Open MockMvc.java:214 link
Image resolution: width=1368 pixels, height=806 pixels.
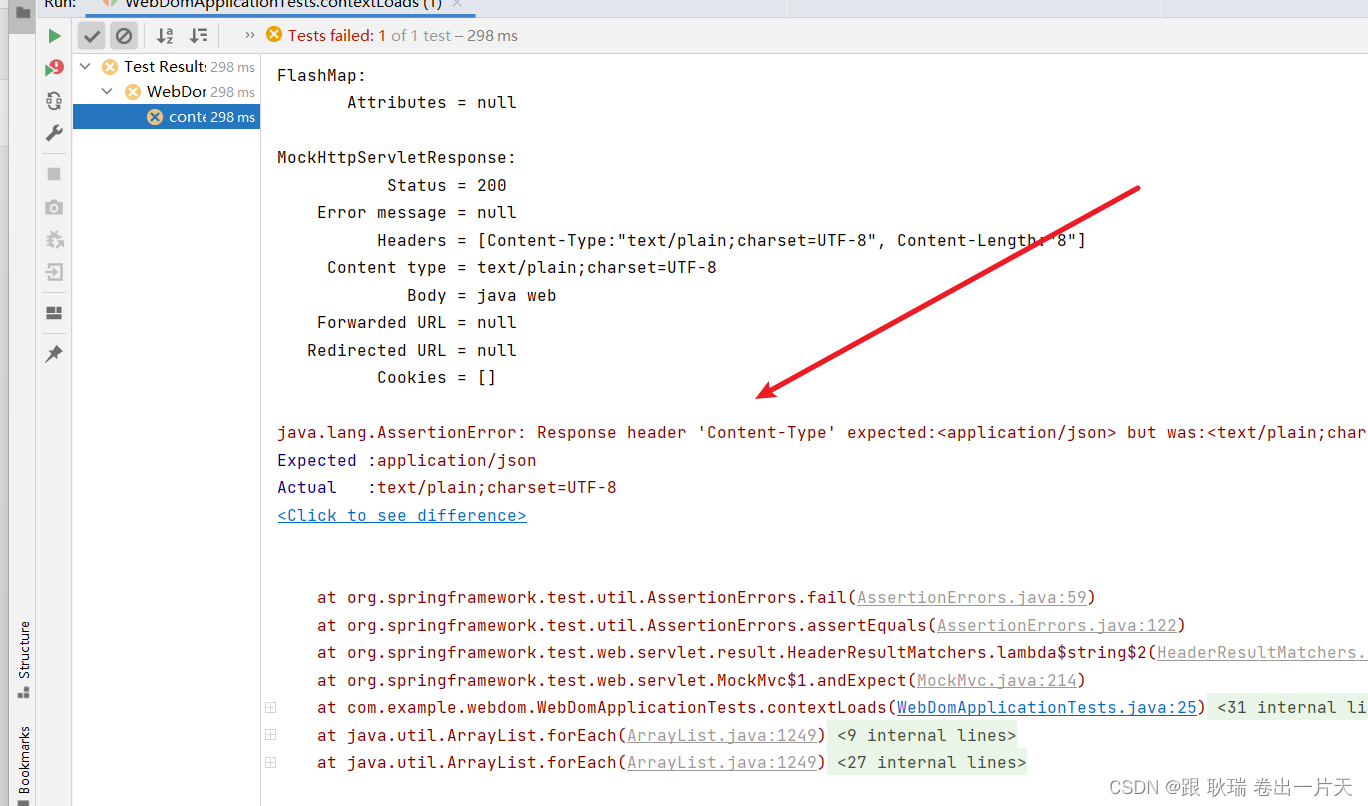[997, 681]
